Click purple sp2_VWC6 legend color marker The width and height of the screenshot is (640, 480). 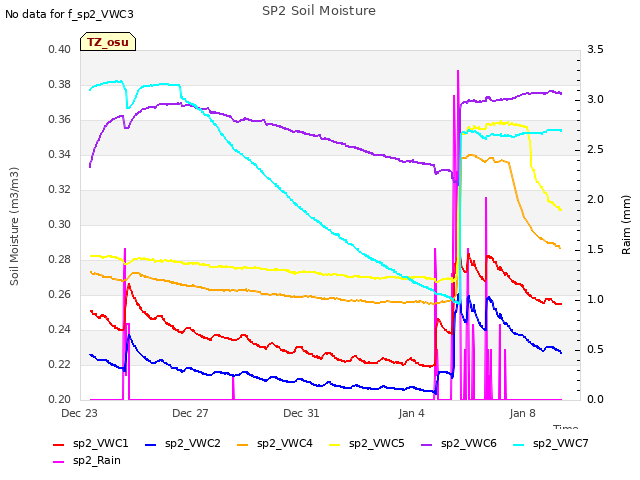[x=427, y=444]
